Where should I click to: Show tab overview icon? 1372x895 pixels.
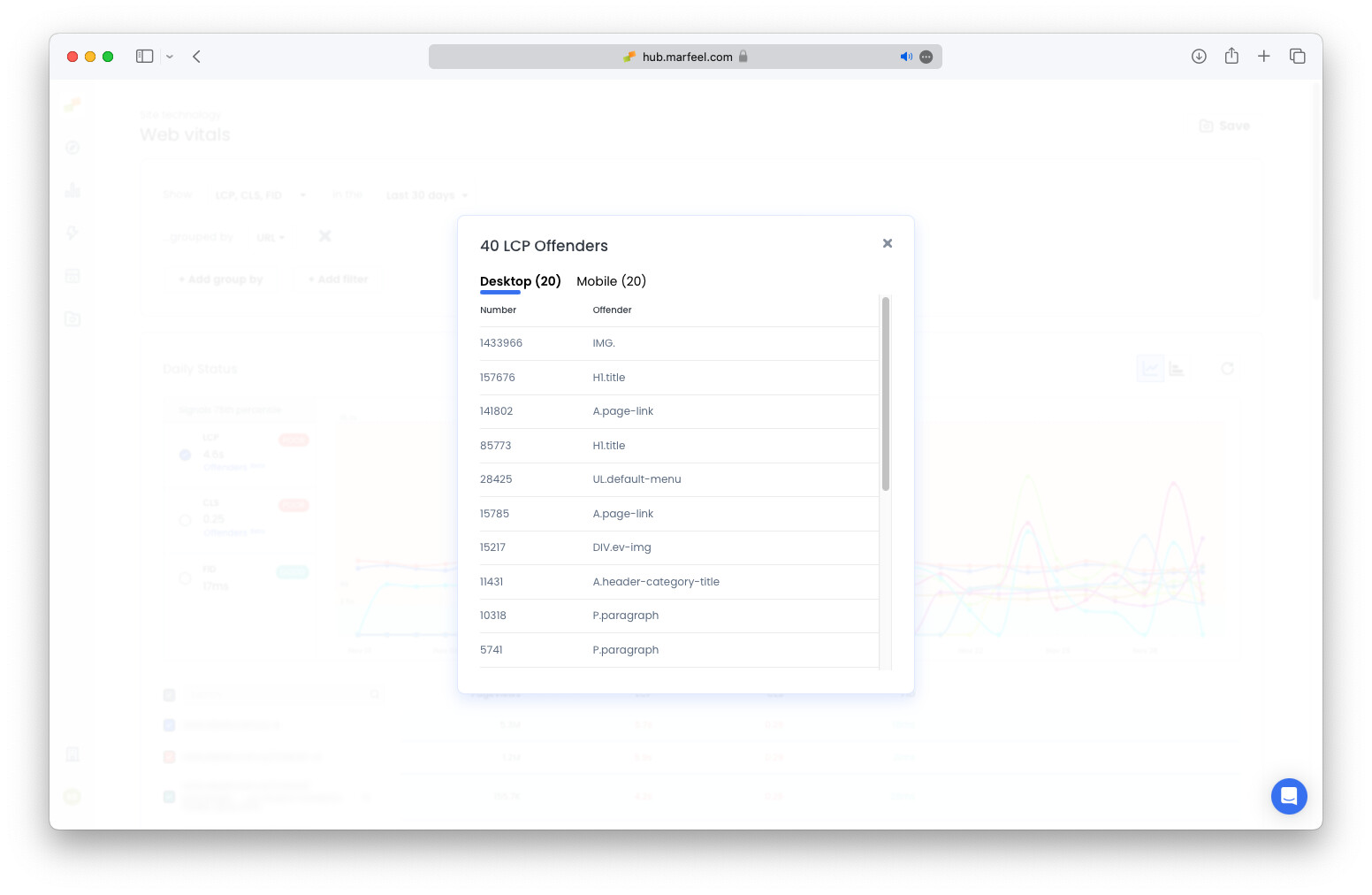1297,57
